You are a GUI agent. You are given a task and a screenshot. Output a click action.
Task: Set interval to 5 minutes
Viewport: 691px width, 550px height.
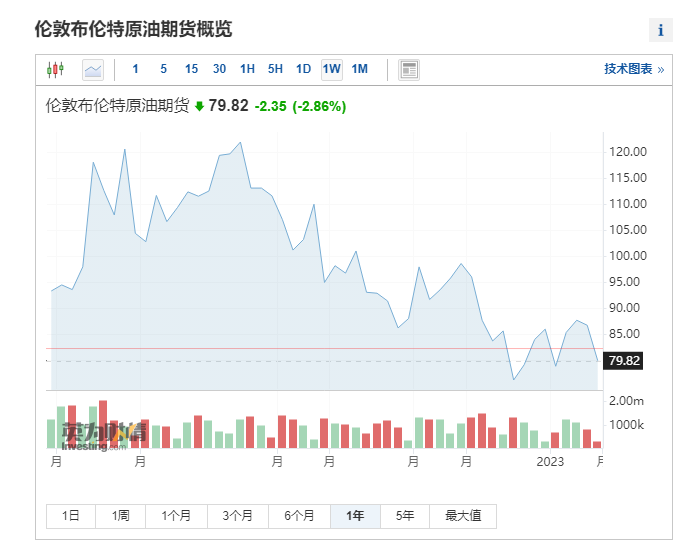[x=163, y=69]
